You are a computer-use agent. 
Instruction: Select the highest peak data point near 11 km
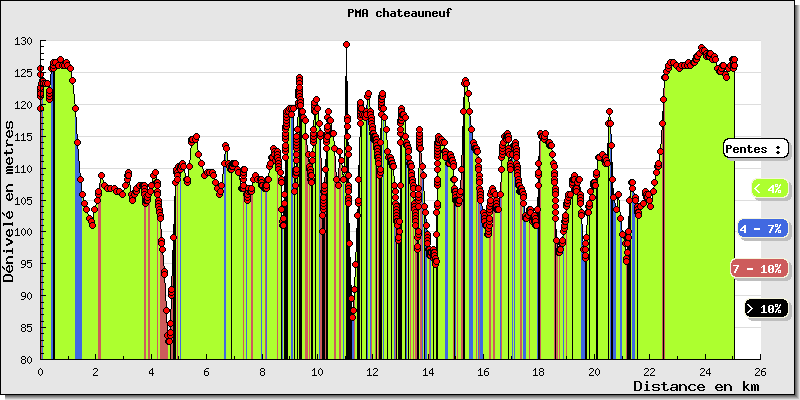click(x=346, y=45)
